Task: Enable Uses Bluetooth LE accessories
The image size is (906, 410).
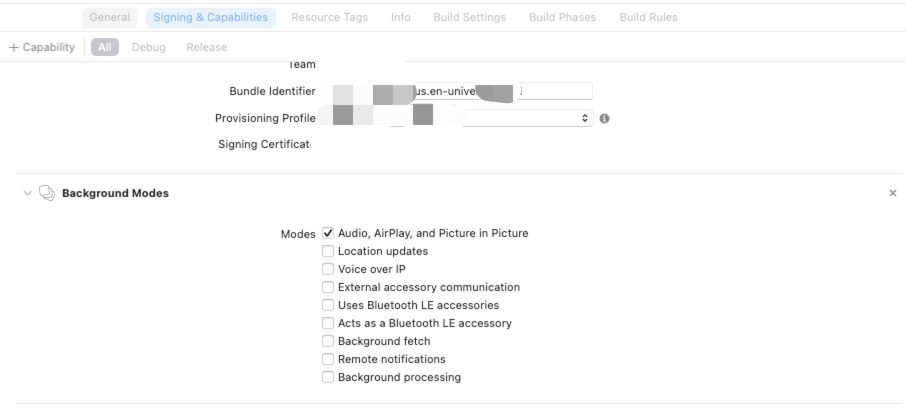Action: (x=328, y=305)
